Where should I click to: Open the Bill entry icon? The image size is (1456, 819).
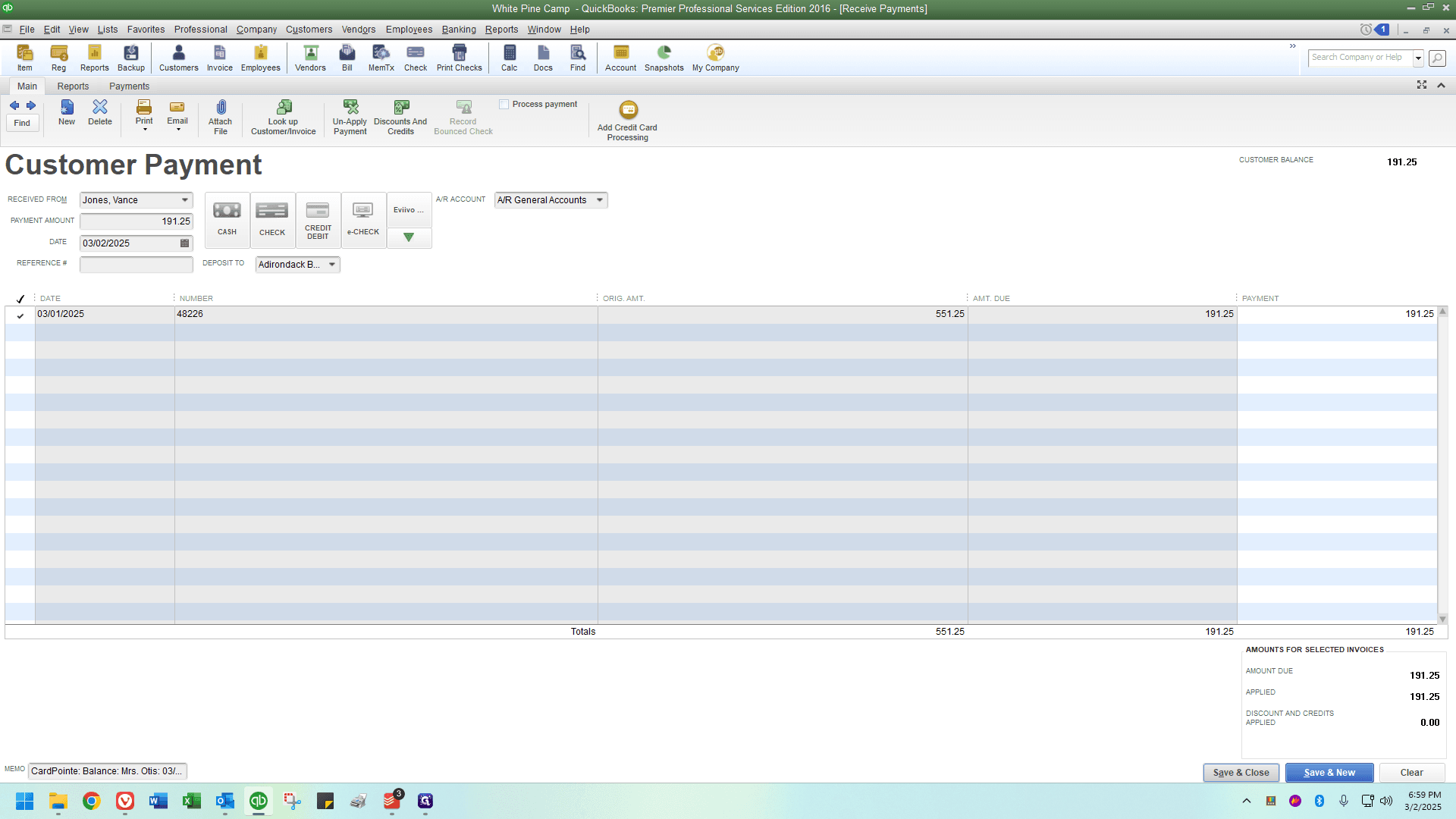pos(347,58)
